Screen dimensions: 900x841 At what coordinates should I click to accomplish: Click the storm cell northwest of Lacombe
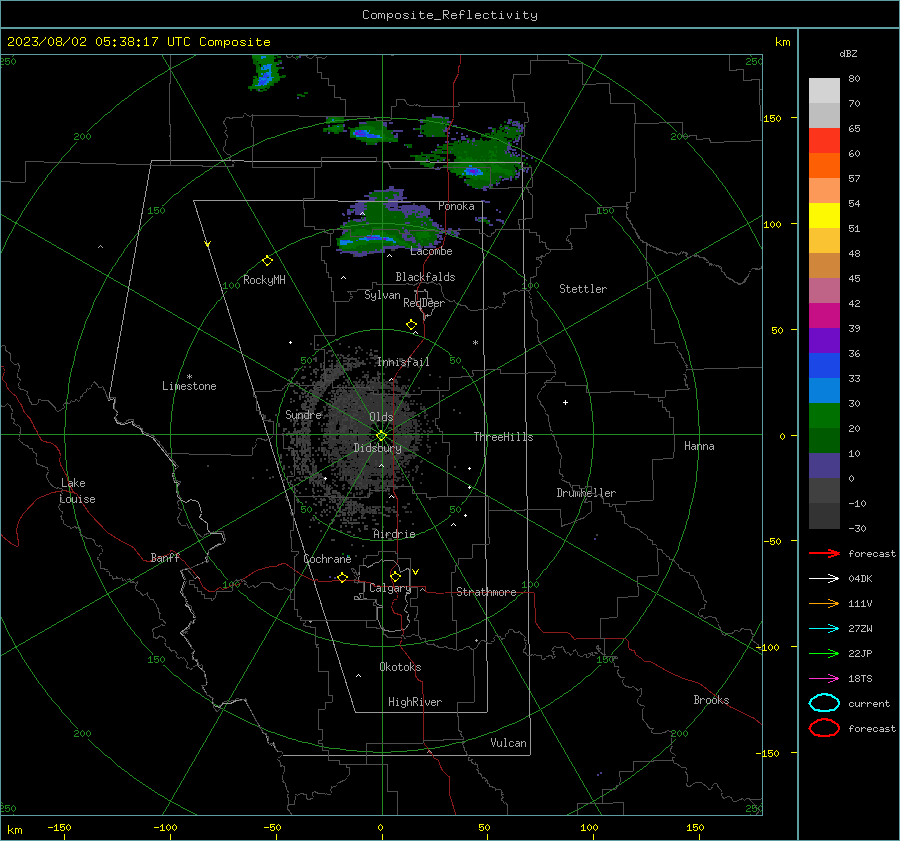(x=390, y=224)
